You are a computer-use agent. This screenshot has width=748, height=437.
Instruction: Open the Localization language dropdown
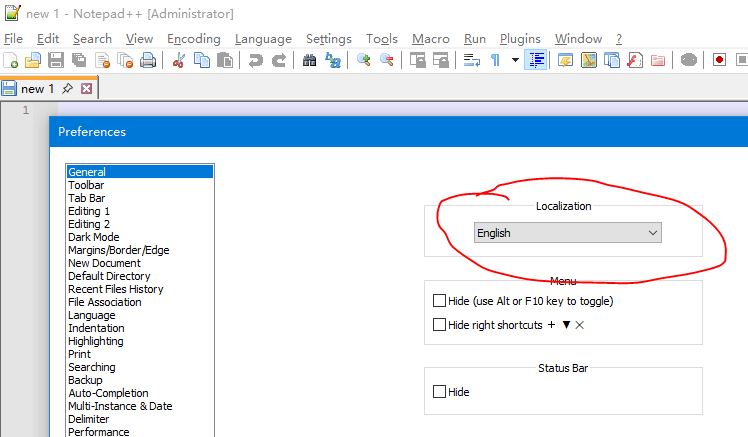tap(568, 233)
